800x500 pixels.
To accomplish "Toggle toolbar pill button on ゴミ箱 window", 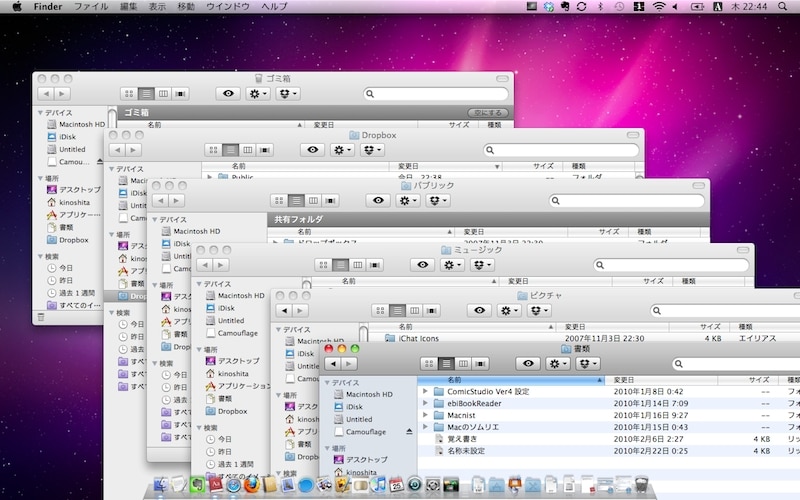I will coord(502,79).
